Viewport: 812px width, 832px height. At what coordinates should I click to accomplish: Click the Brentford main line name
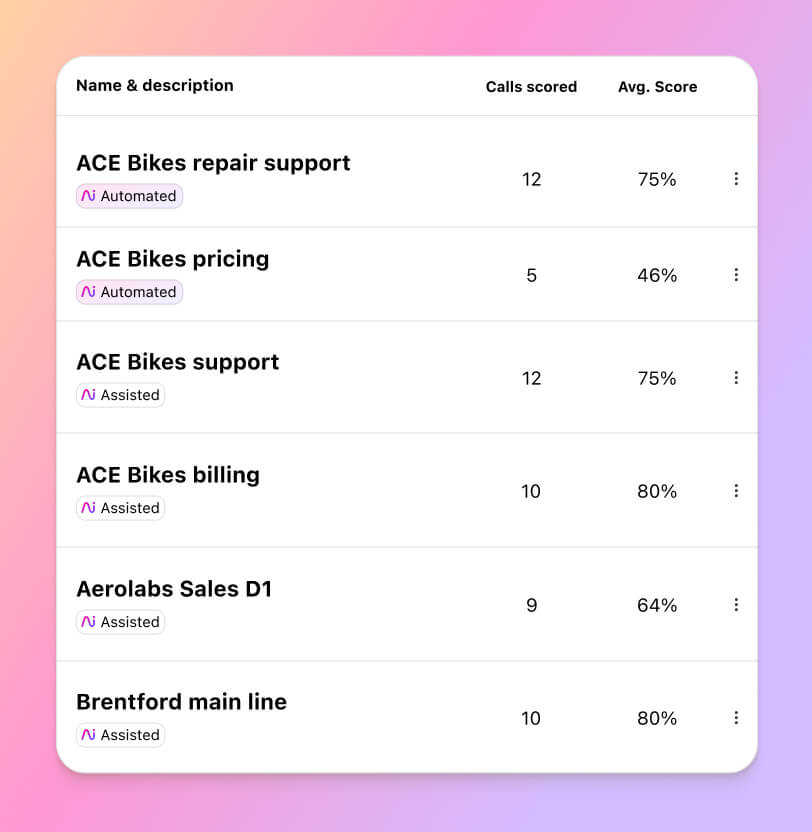(181, 701)
